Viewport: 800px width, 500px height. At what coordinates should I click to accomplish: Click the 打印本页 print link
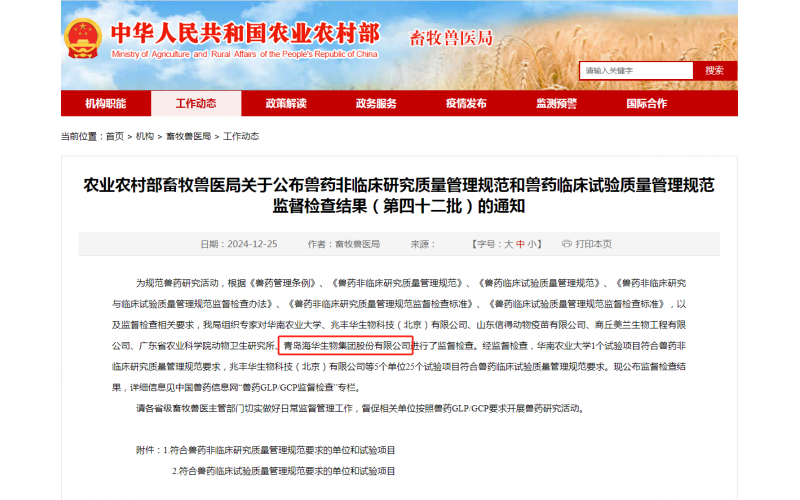593,244
